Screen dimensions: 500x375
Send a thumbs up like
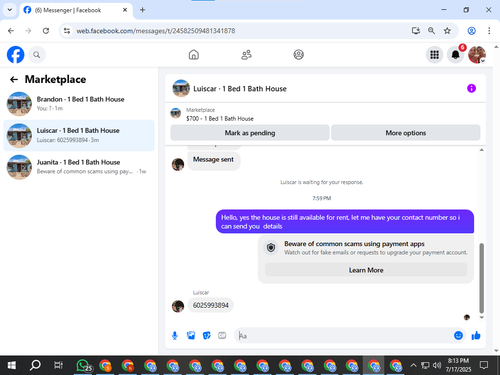[476, 335]
